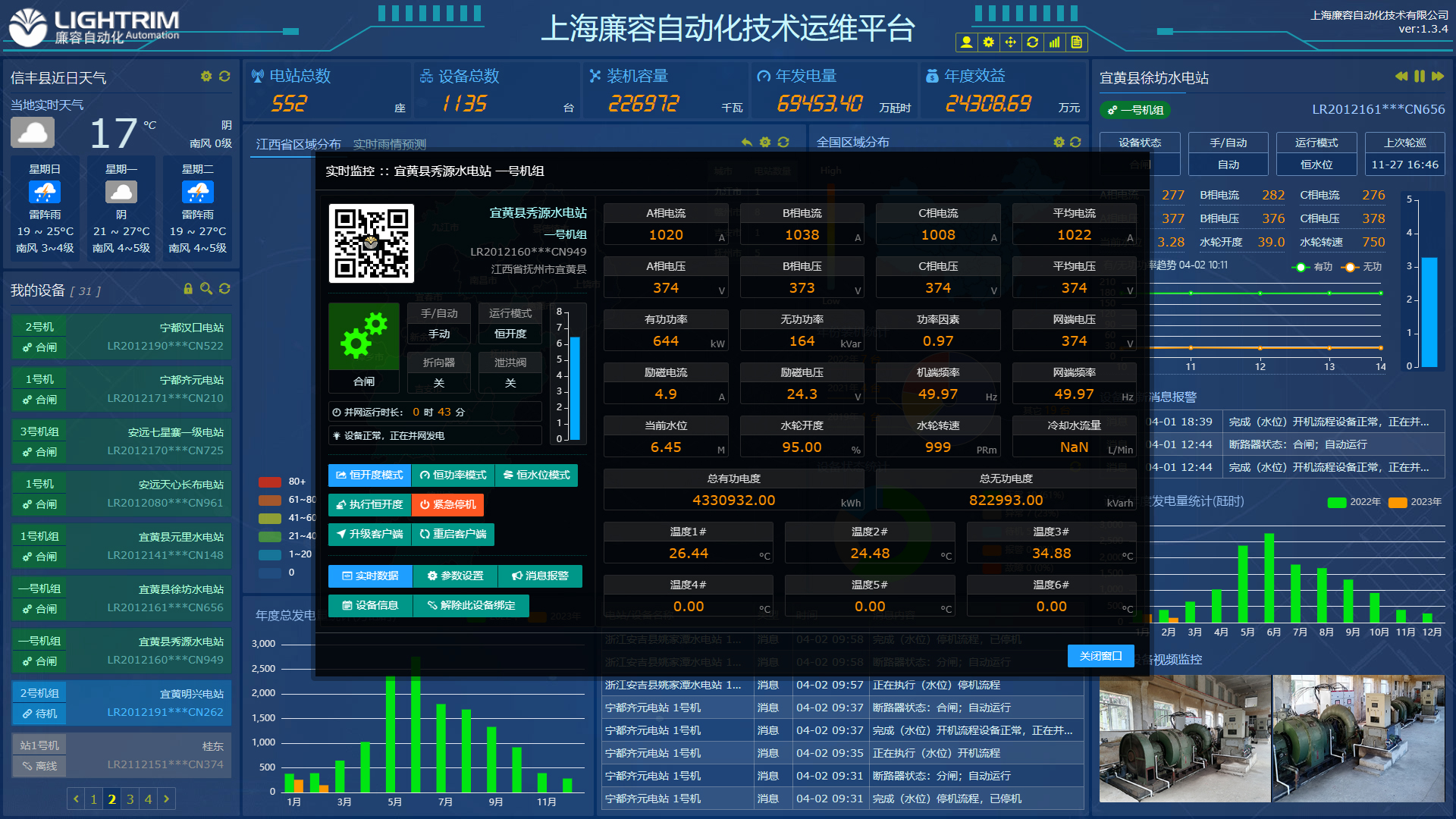Select 恒功率模式 mode button
Screen dimensions: 1456x819
pos(453,475)
